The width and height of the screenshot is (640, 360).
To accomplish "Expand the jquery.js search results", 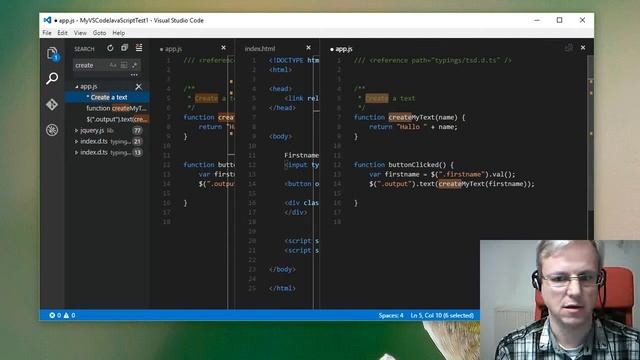I will coord(77,131).
